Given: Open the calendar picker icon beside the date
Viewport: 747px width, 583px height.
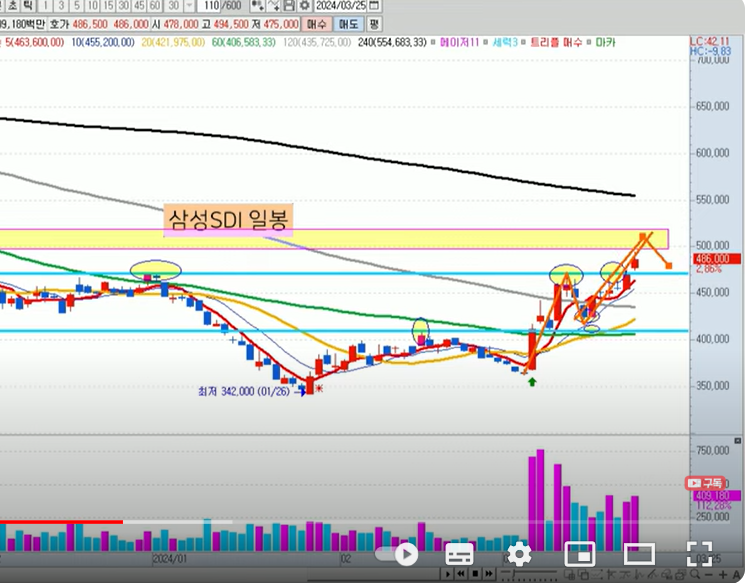Looking at the screenshot, I should pos(374,5).
